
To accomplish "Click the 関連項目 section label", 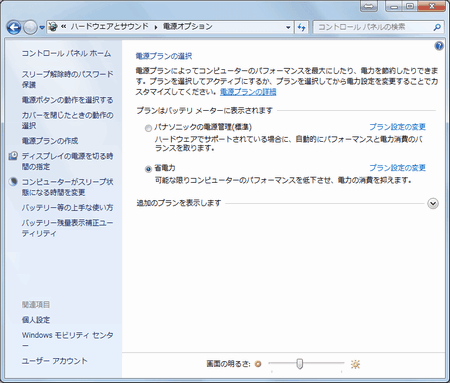I will pos(36,305).
